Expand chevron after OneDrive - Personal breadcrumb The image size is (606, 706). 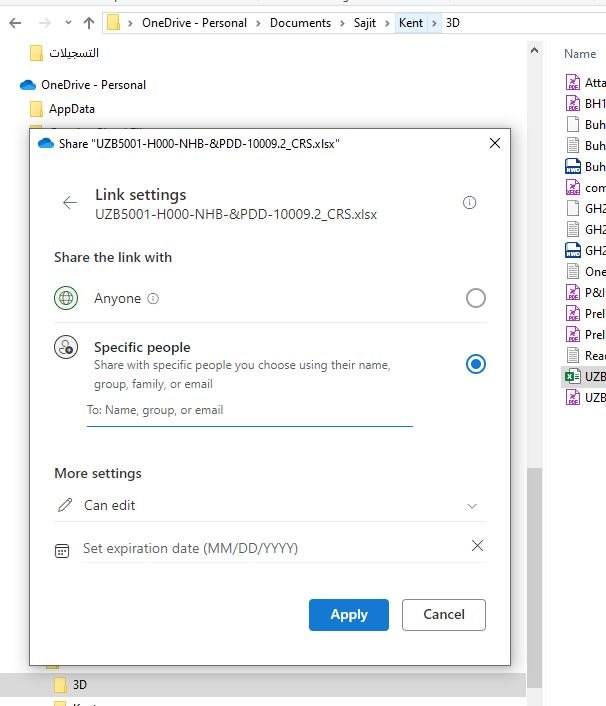pyautogui.click(x=258, y=23)
